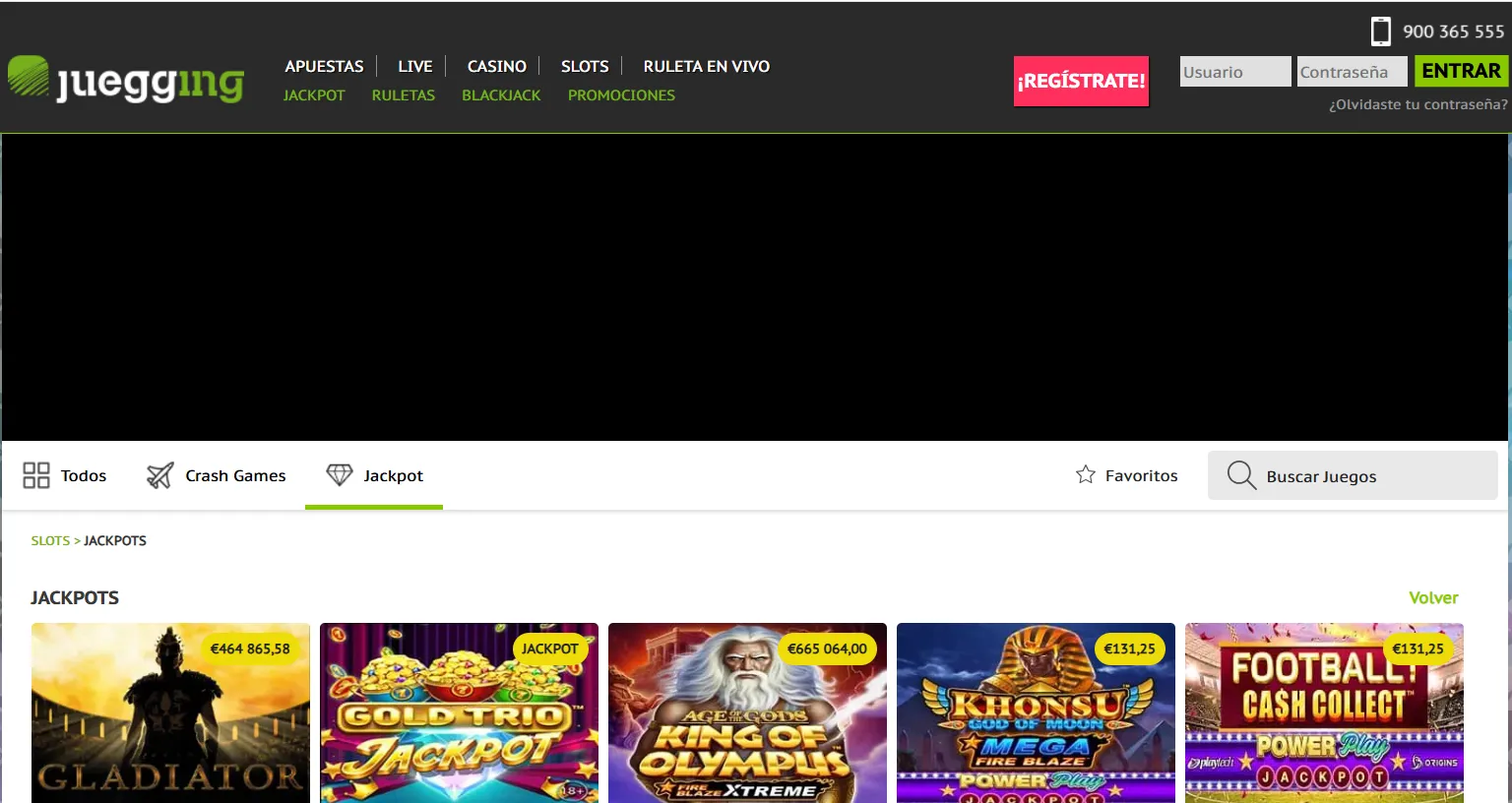Click the 900 365 555 phone number
This screenshot has width=1512, height=803.
coord(1453,31)
